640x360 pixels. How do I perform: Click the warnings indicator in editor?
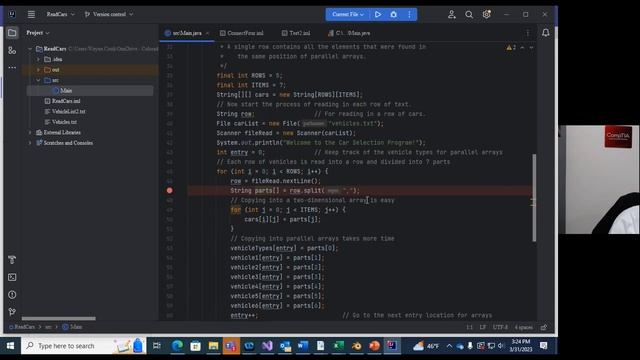tap(511, 48)
